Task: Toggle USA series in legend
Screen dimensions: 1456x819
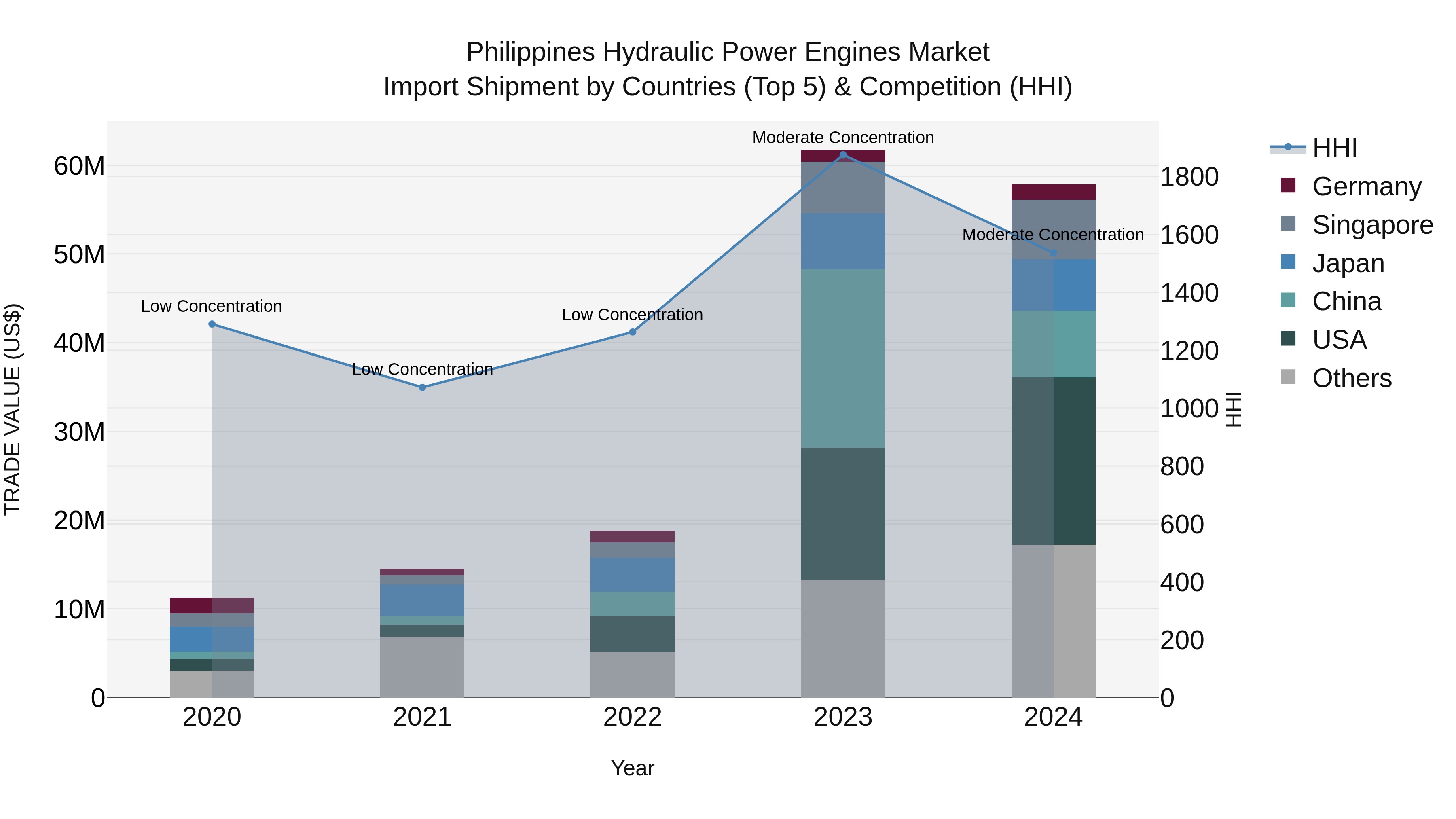Action: [1323, 340]
